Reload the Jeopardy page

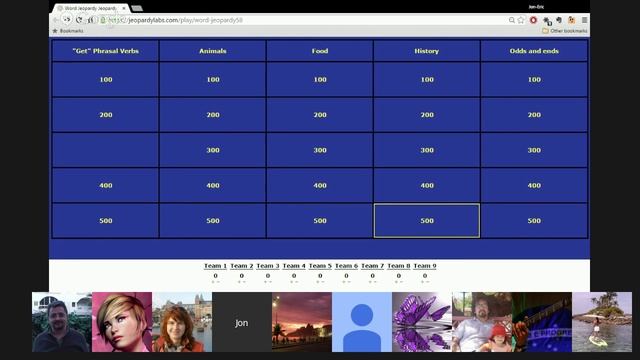click(79, 20)
